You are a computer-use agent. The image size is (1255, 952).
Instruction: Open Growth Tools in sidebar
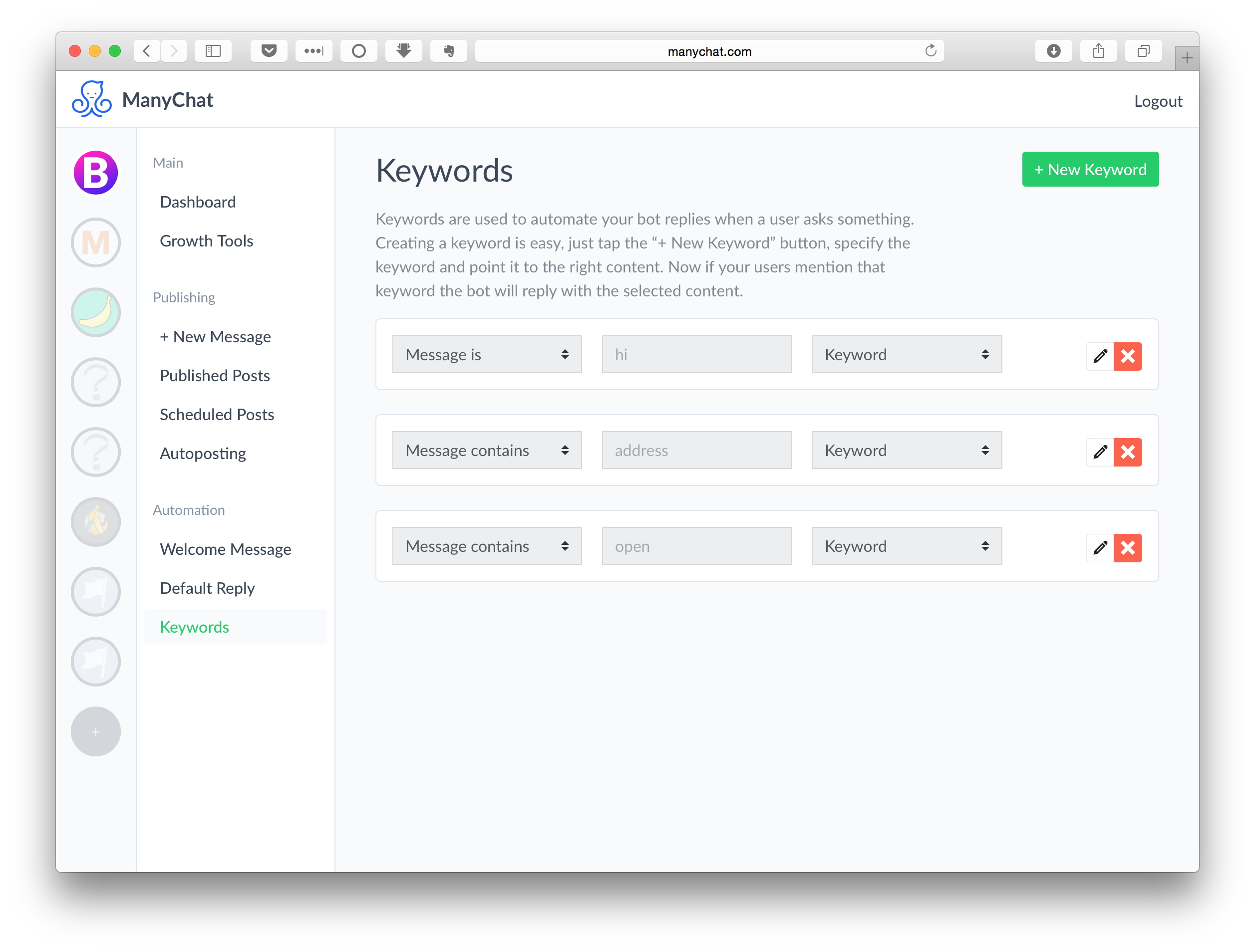pos(207,241)
